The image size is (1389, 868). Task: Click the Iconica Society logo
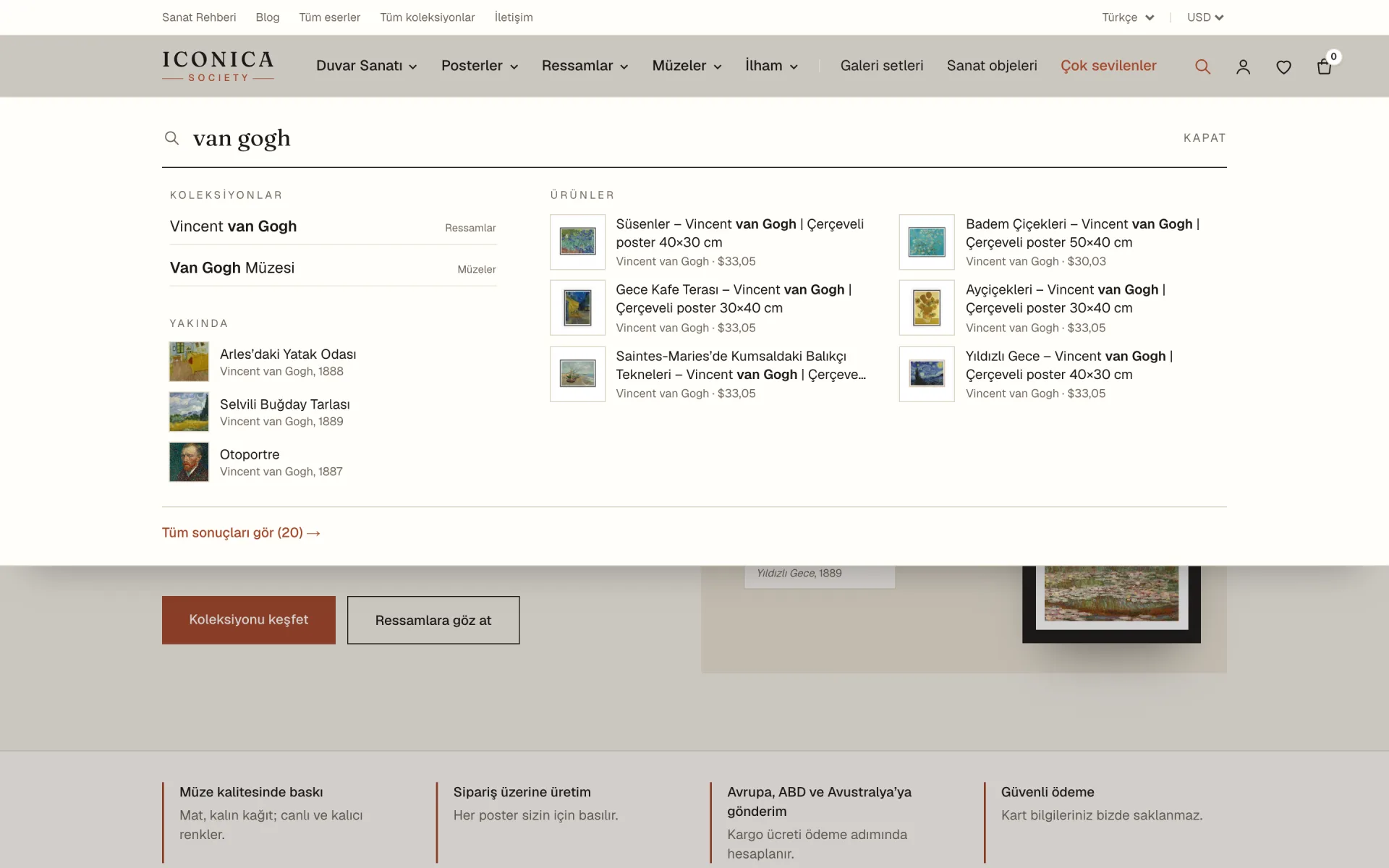(x=218, y=66)
